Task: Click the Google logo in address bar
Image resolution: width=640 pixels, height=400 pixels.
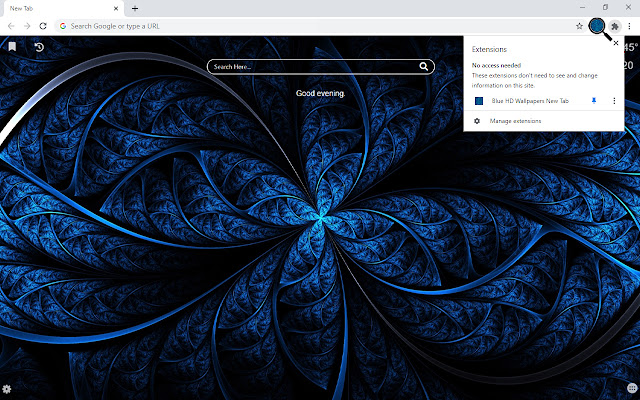Action: coord(63,26)
